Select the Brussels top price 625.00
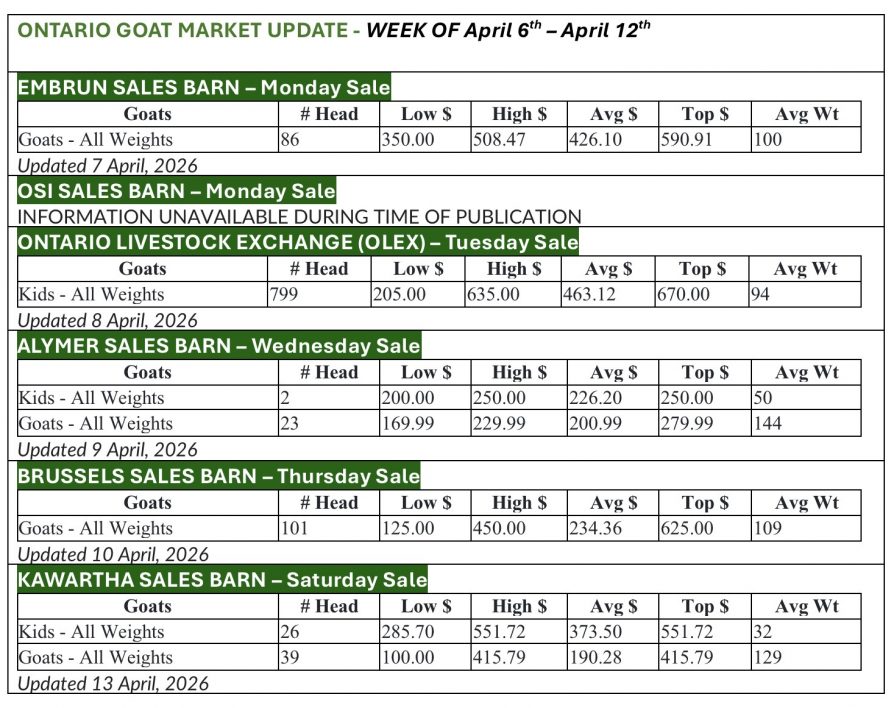The height and width of the screenshot is (708, 894). pyautogui.click(x=686, y=528)
